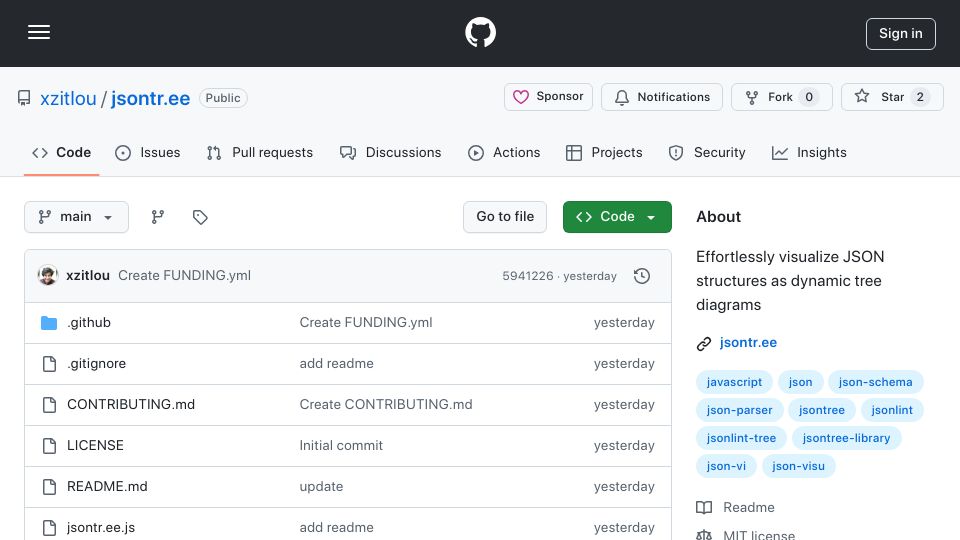The height and width of the screenshot is (540, 960).
Task: Open Notifications settings for the repo
Action: tap(662, 97)
